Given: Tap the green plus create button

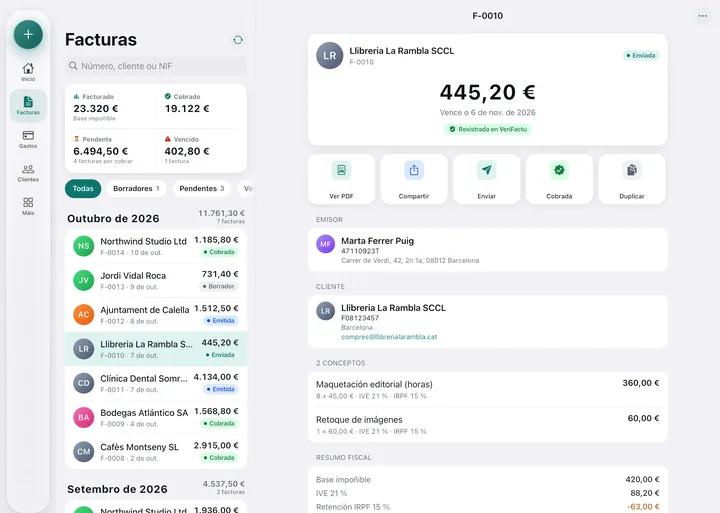Looking at the screenshot, I should coord(28,34).
